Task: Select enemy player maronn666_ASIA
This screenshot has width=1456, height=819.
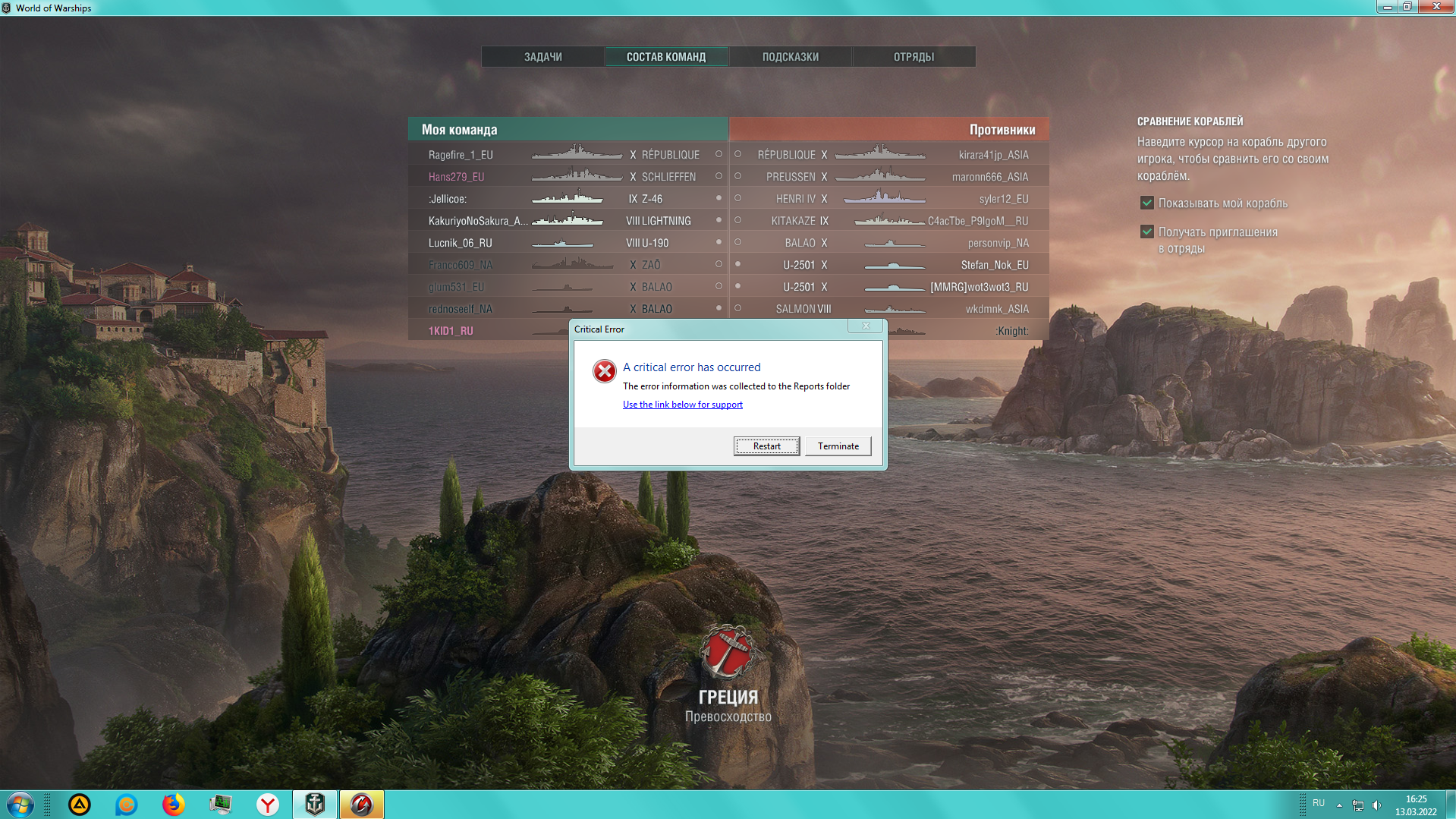Action: (990, 177)
